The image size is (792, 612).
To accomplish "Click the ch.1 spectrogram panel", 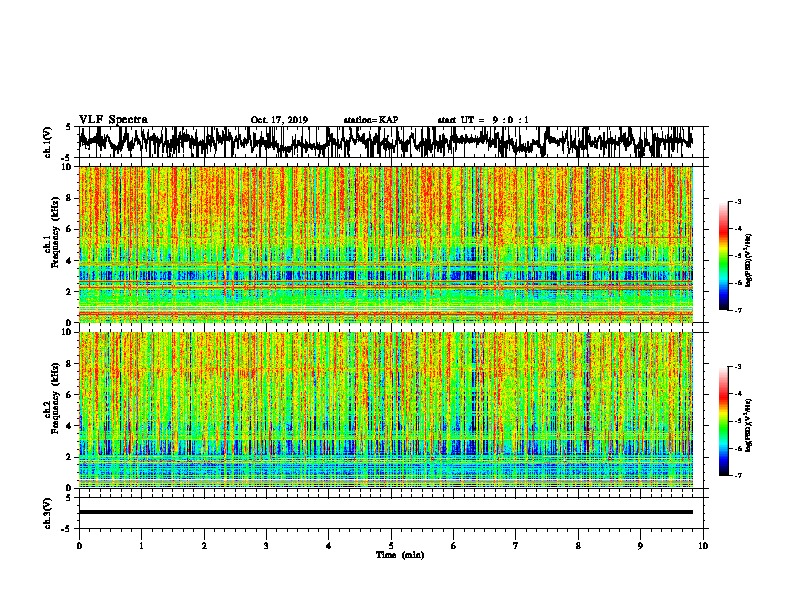I will point(386,244).
